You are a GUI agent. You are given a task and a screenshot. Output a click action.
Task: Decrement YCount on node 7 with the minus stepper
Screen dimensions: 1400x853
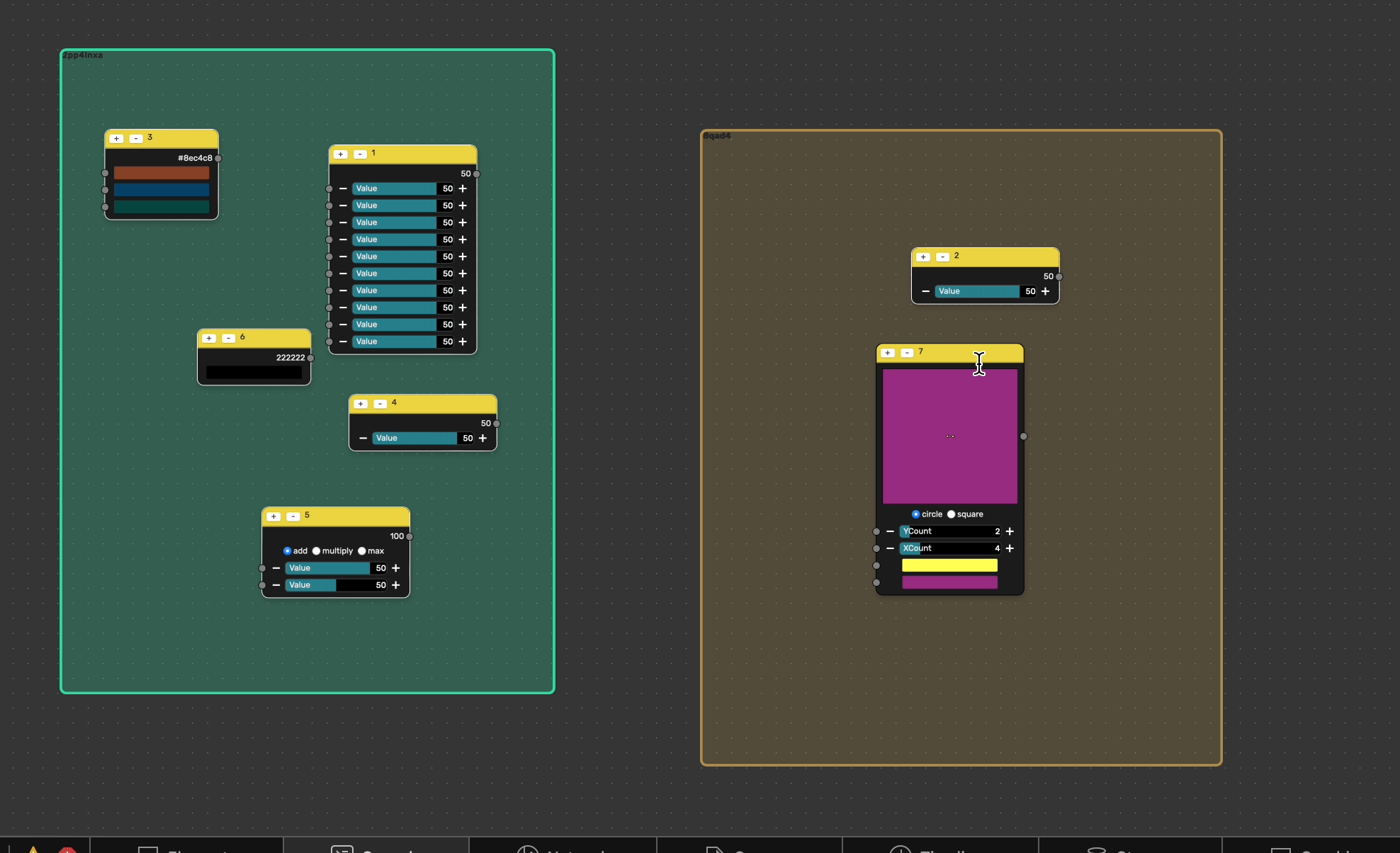click(x=891, y=531)
